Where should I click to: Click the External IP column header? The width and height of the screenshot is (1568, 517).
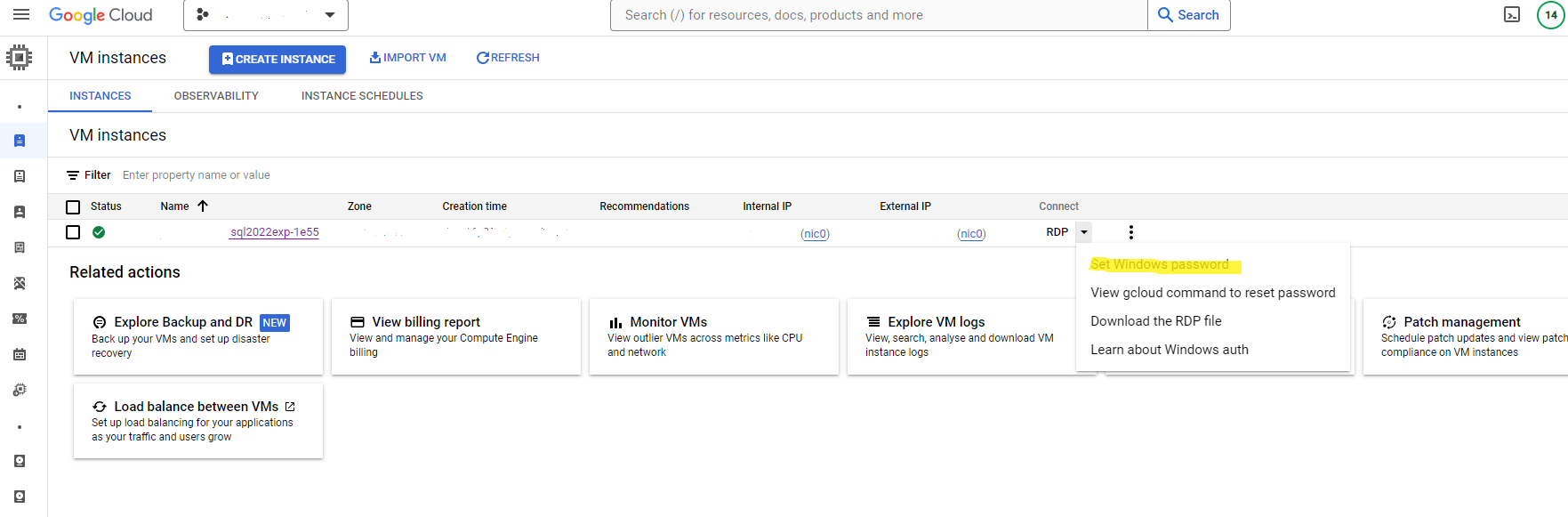click(905, 206)
